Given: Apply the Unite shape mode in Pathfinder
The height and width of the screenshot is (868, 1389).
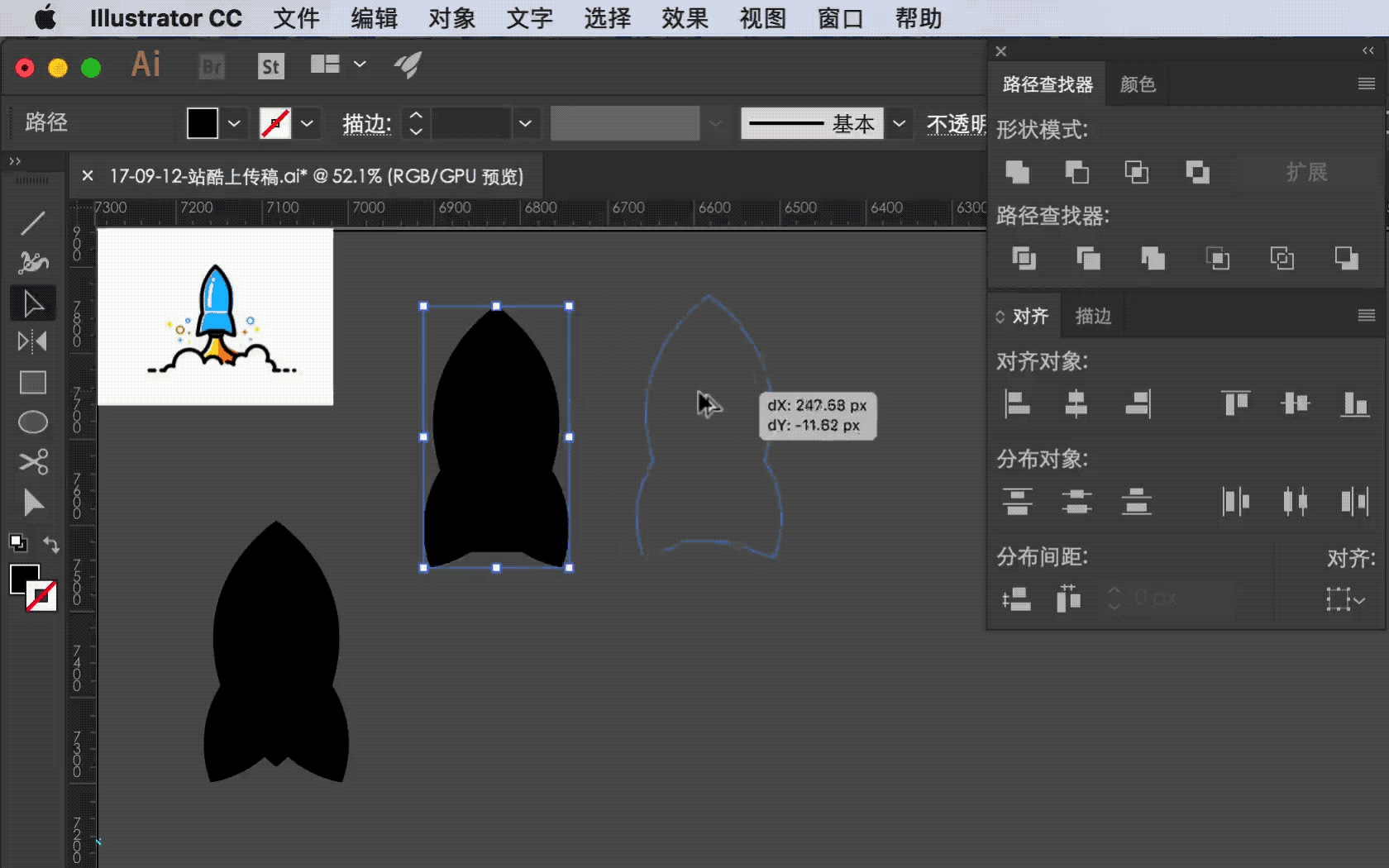Looking at the screenshot, I should [x=1016, y=173].
